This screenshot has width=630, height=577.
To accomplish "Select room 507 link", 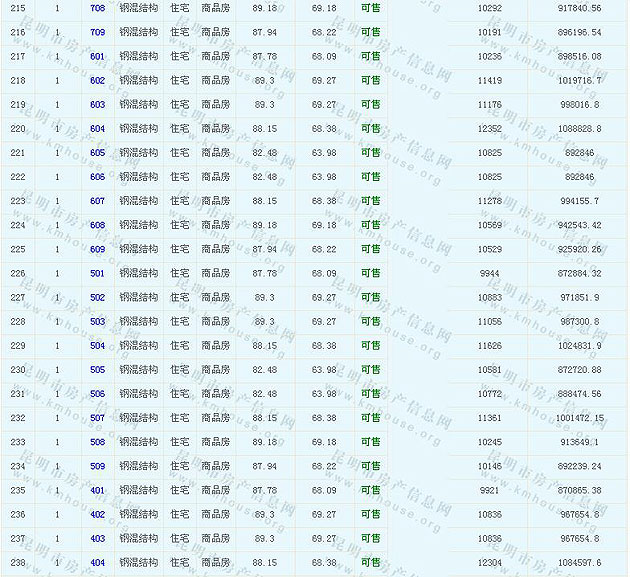I will coord(97,418).
